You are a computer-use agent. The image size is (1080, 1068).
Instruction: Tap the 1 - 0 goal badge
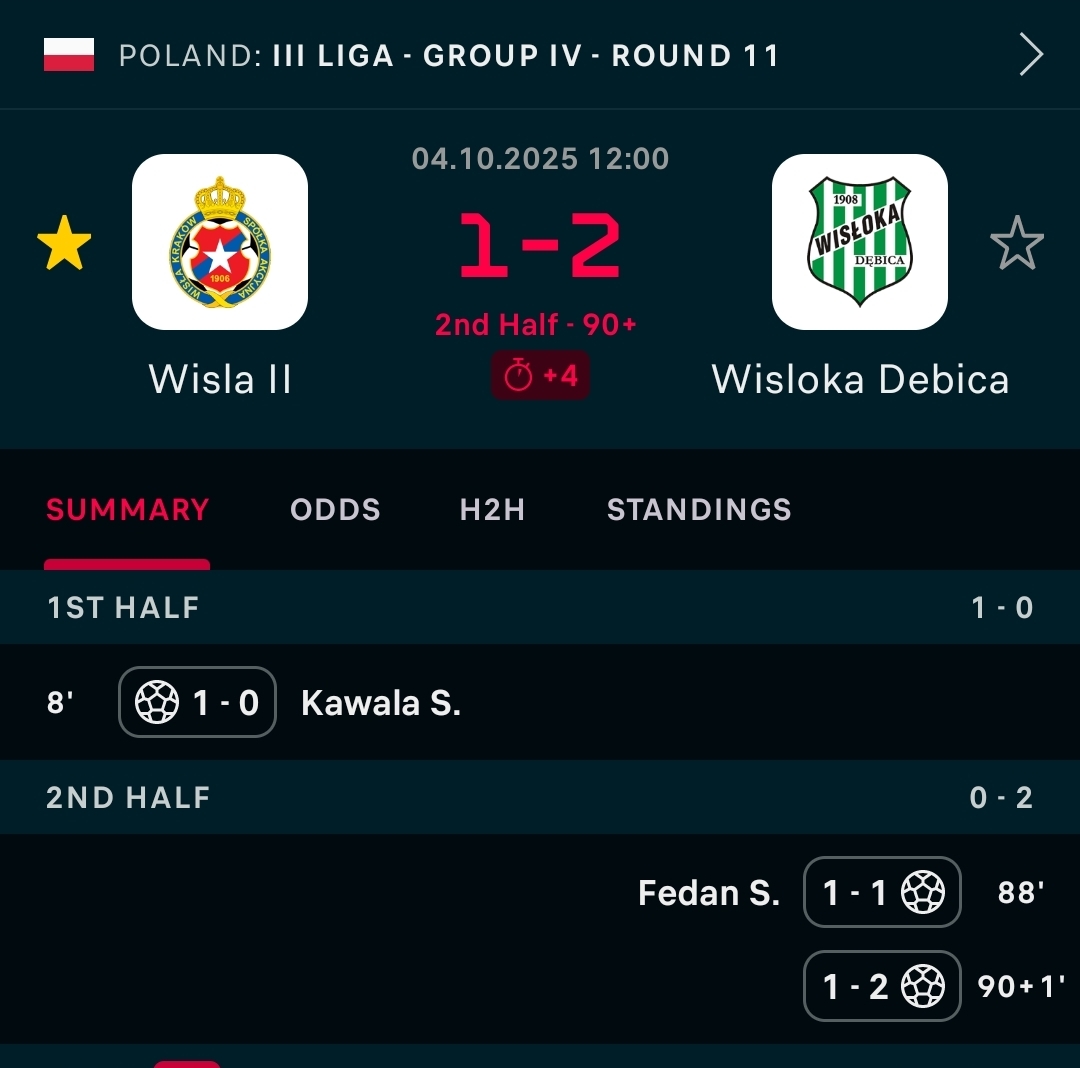pos(197,703)
